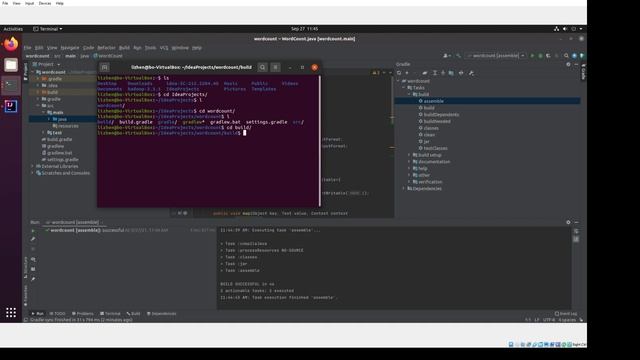Viewport: 640px width, 360px height.
Task: Expand the verification task group
Action: pyautogui.click(x=409, y=182)
